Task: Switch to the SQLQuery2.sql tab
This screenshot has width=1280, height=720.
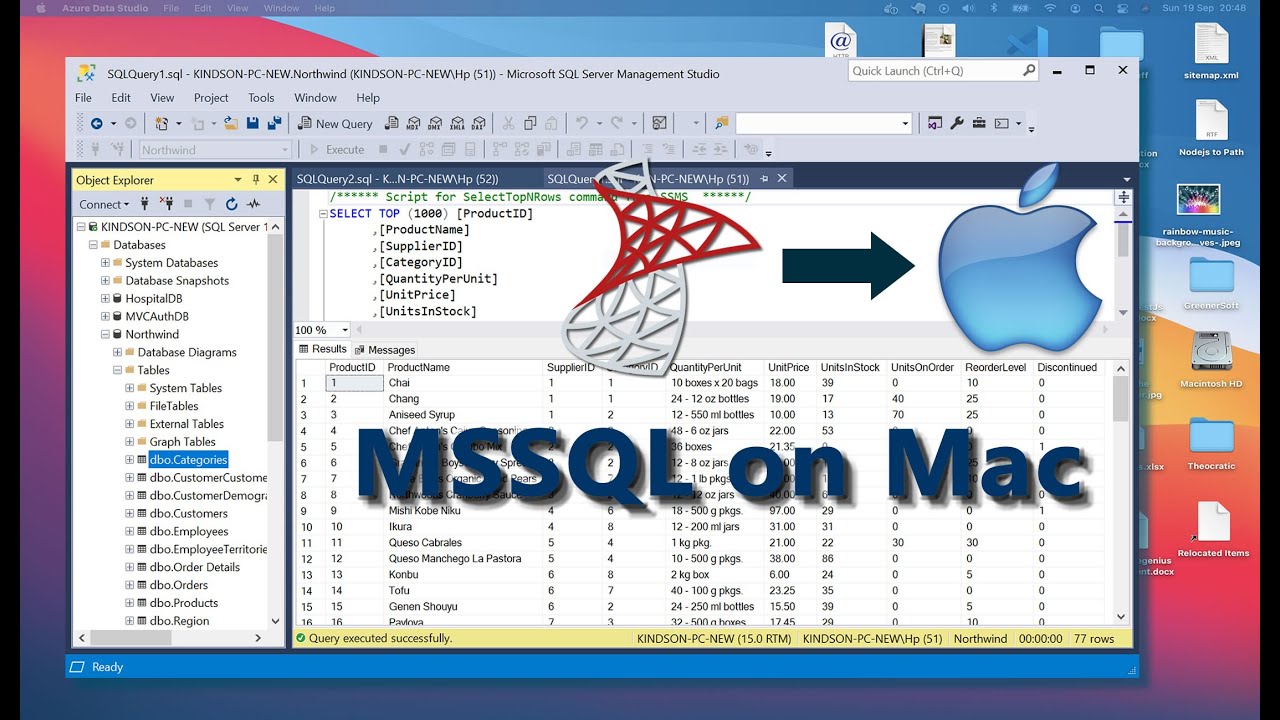Action: pyautogui.click(x=397, y=178)
